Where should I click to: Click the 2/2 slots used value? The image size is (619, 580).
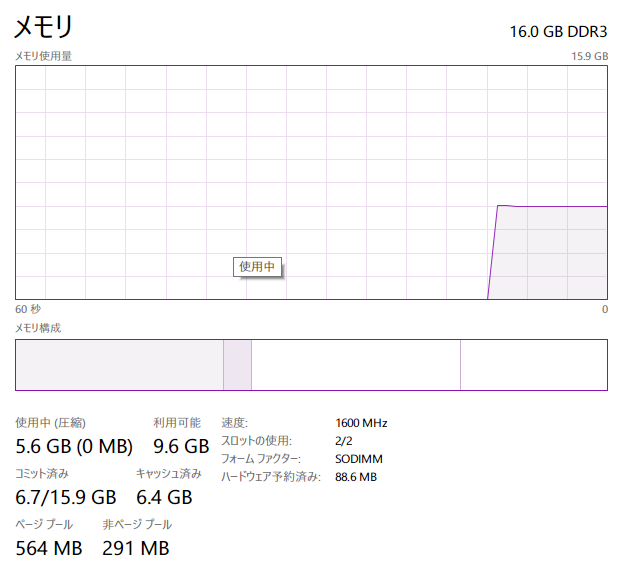(344, 441)
